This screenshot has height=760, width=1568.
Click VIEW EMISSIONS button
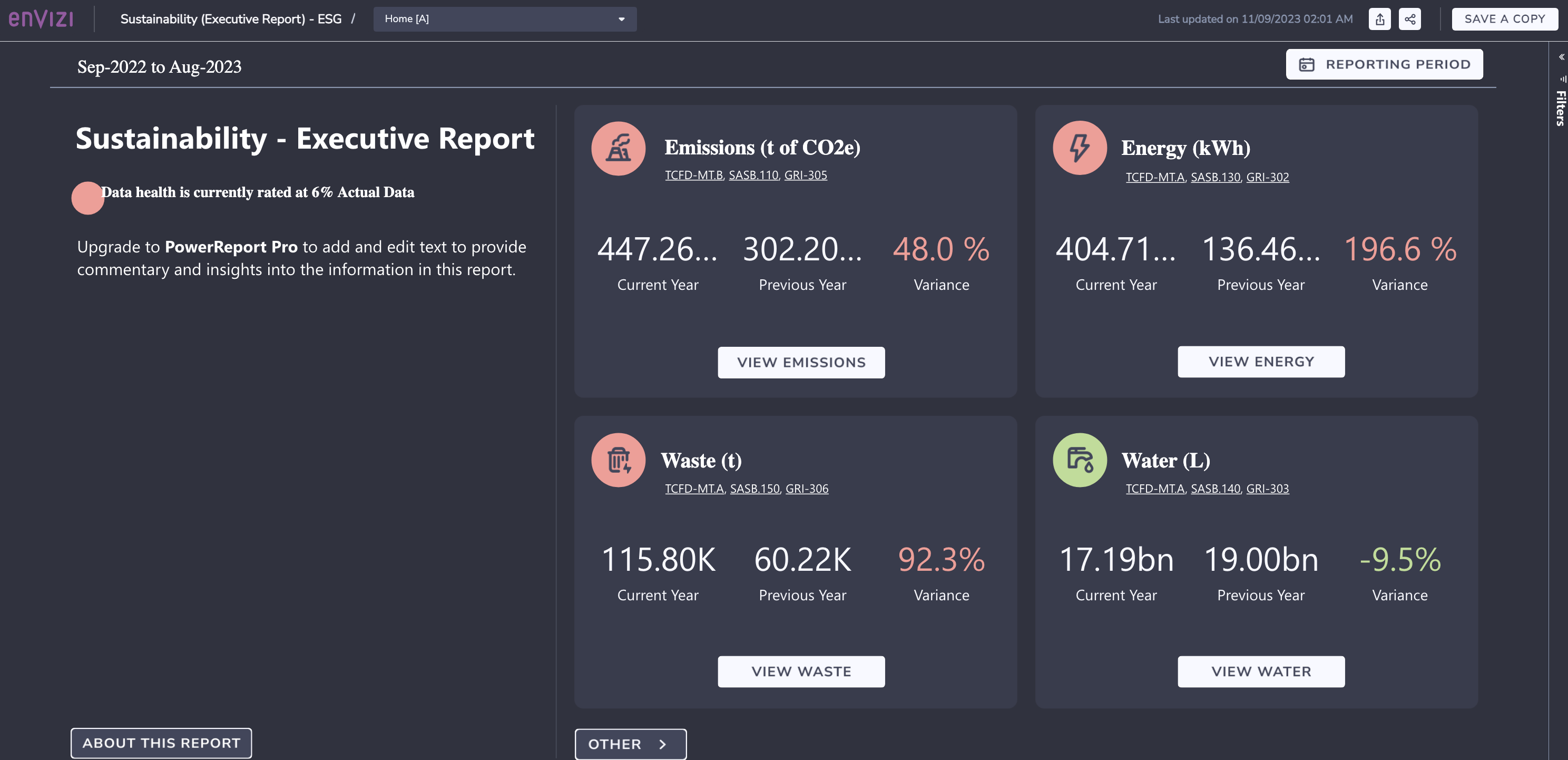[x=800, y=362]
